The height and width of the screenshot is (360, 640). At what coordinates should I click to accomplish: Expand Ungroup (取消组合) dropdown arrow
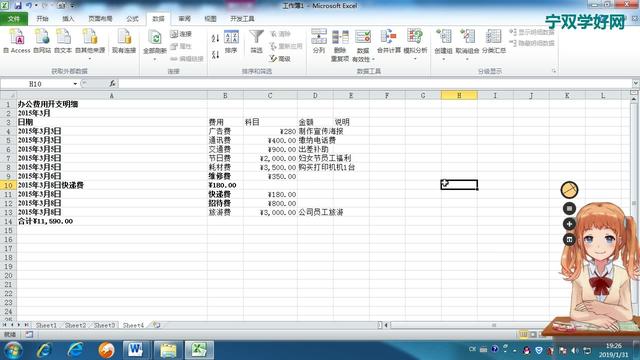(x=467, y=59)
